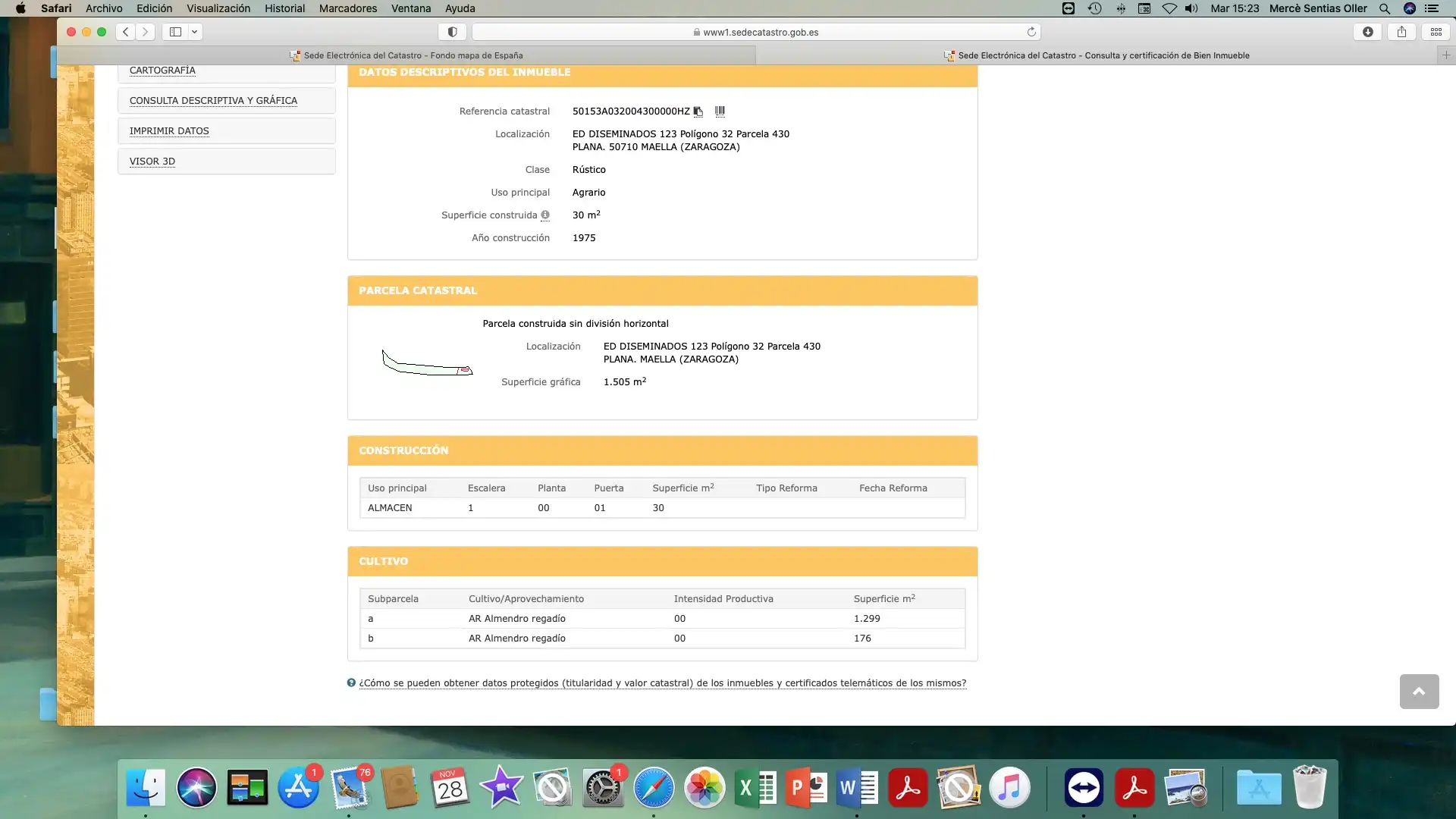Open Trash in the dock

click(x=1310, y=788)
